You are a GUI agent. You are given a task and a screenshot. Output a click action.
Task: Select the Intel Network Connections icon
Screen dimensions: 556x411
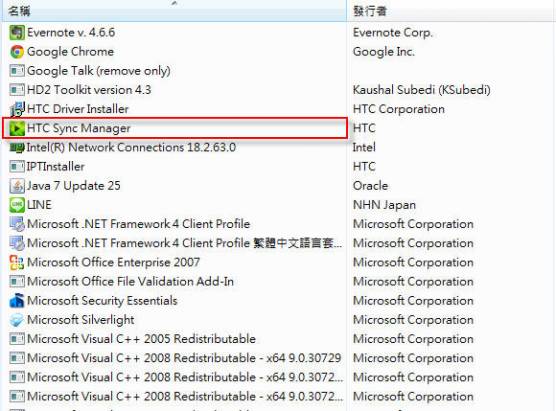point(17,148)
